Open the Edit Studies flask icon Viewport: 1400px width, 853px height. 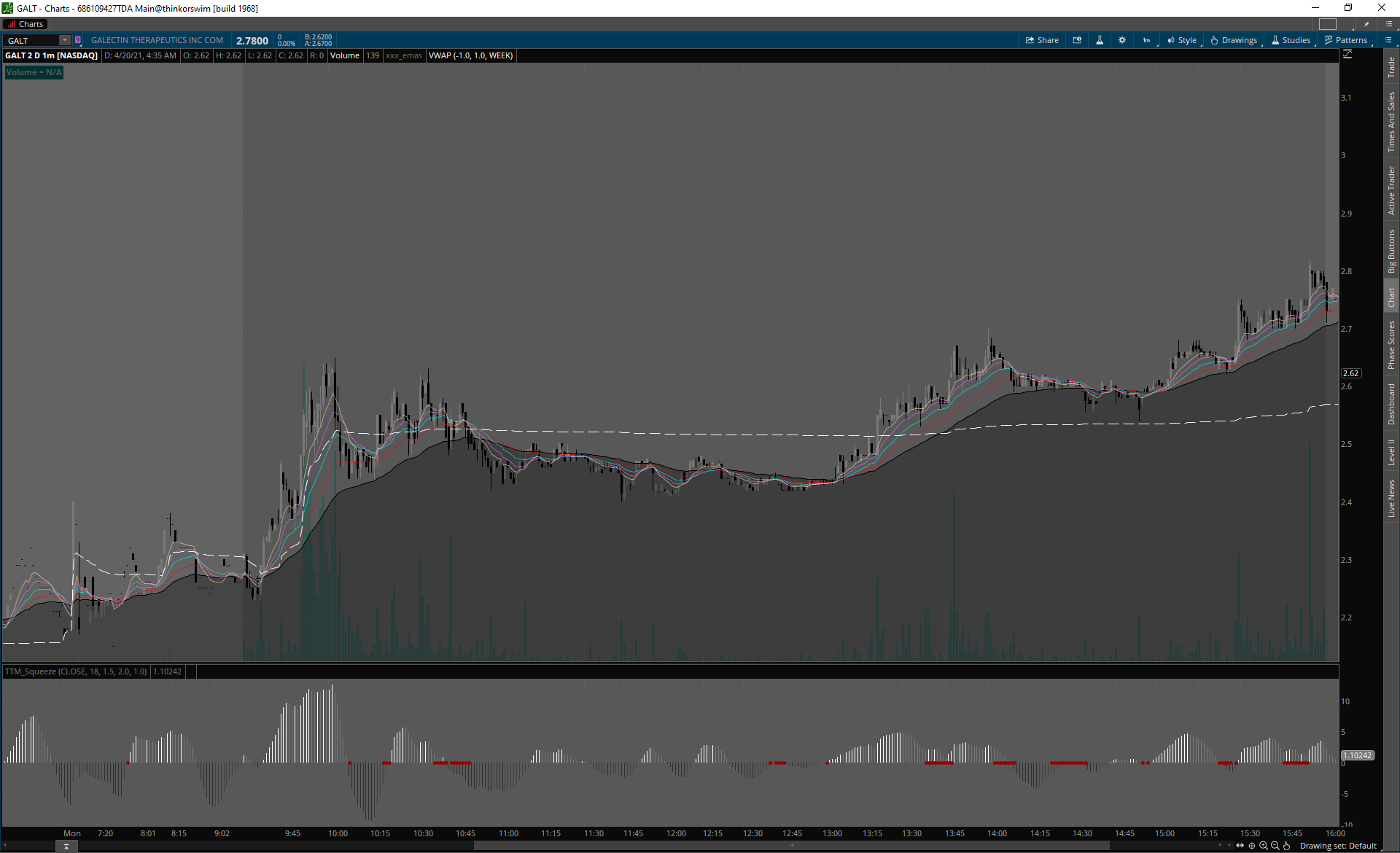point(1100,40)
